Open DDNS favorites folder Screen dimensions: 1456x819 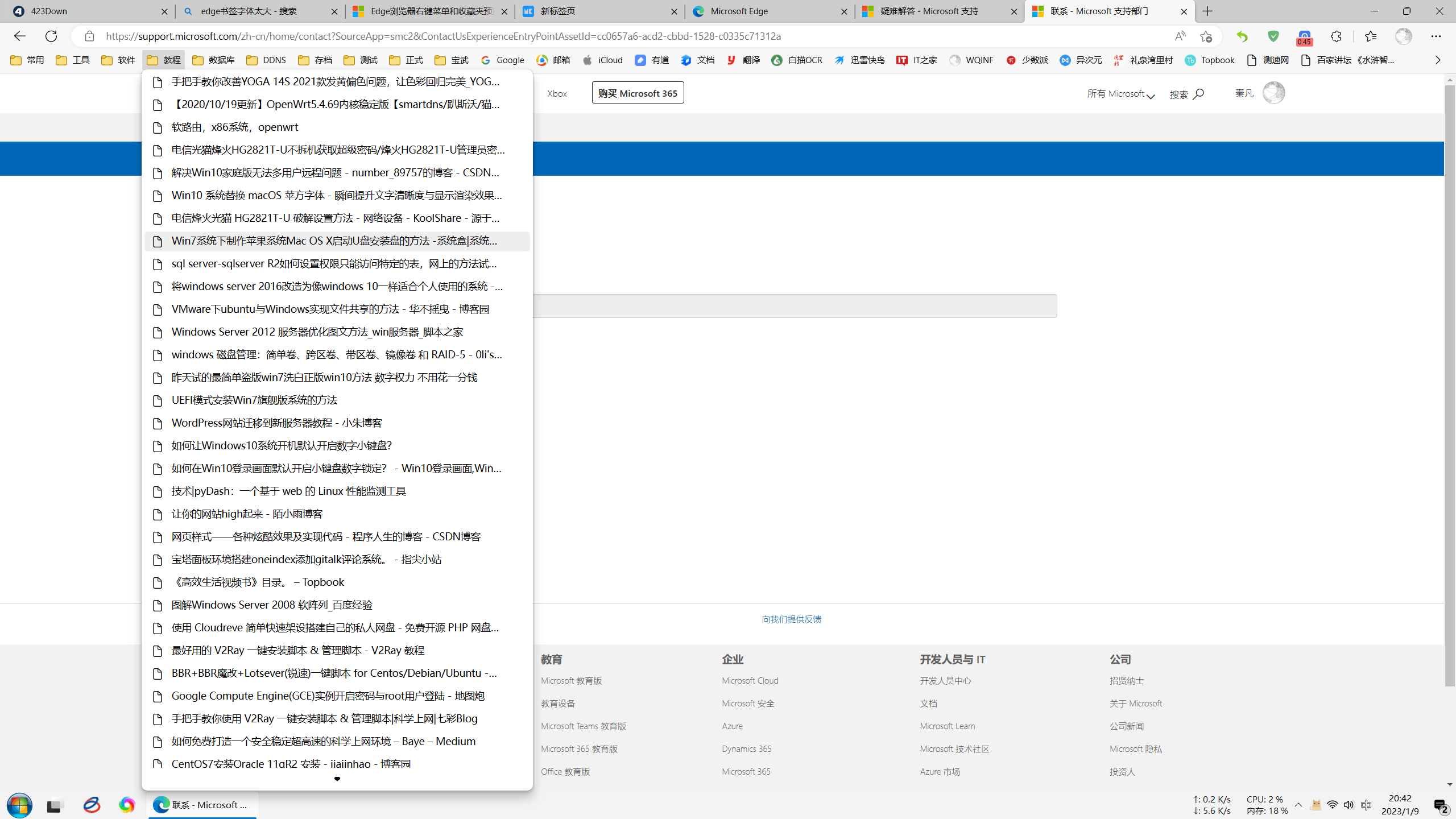[266, 60]
